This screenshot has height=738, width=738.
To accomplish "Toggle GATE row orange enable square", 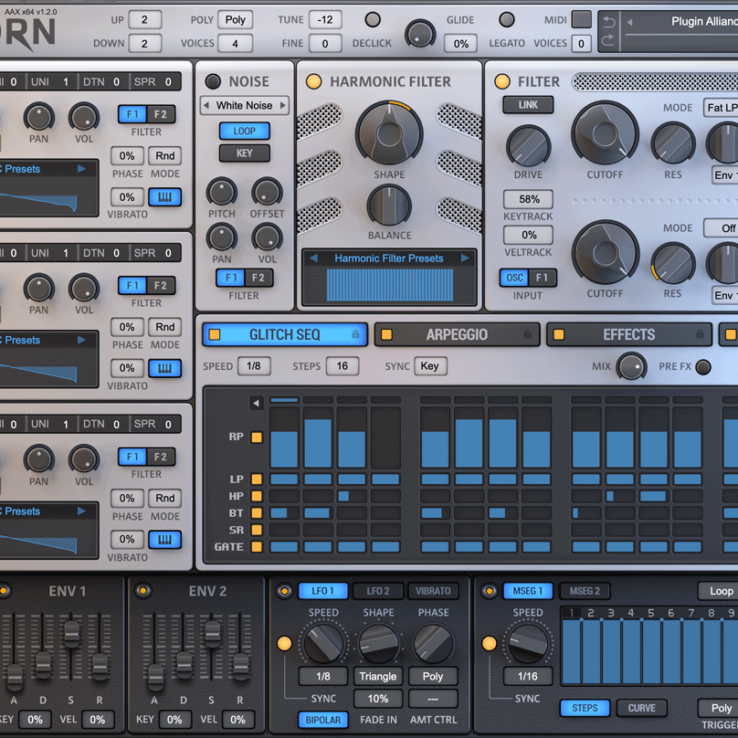I will click(257, 547).
